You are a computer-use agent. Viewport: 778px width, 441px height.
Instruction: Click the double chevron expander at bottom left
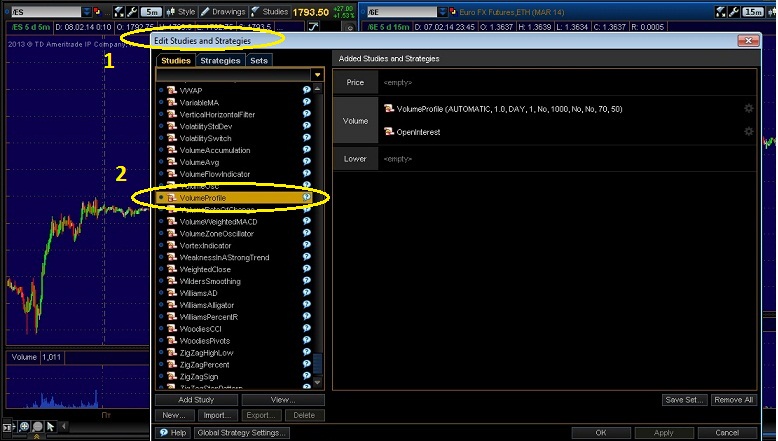[36, 437]
